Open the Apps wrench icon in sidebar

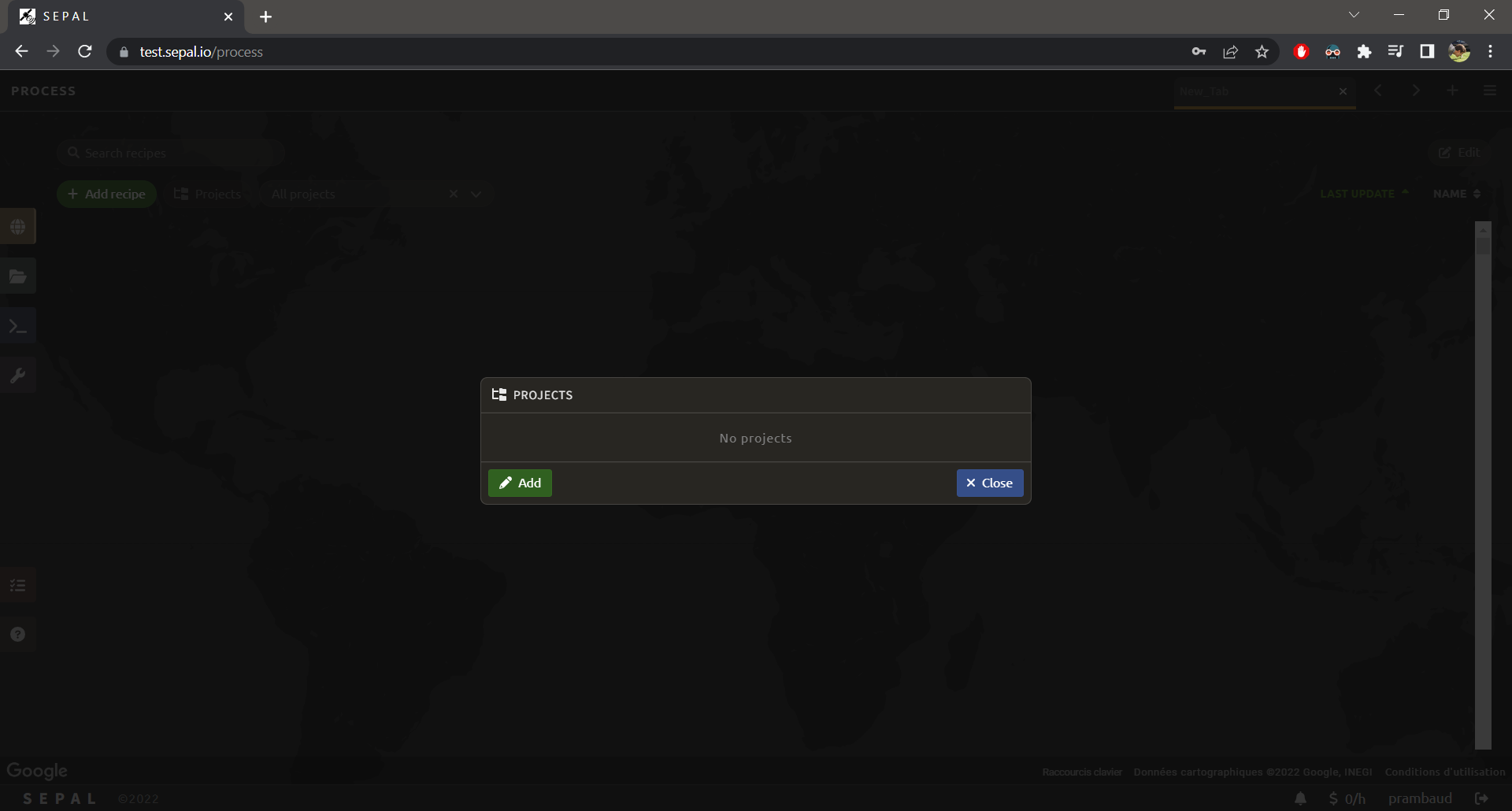18,376
